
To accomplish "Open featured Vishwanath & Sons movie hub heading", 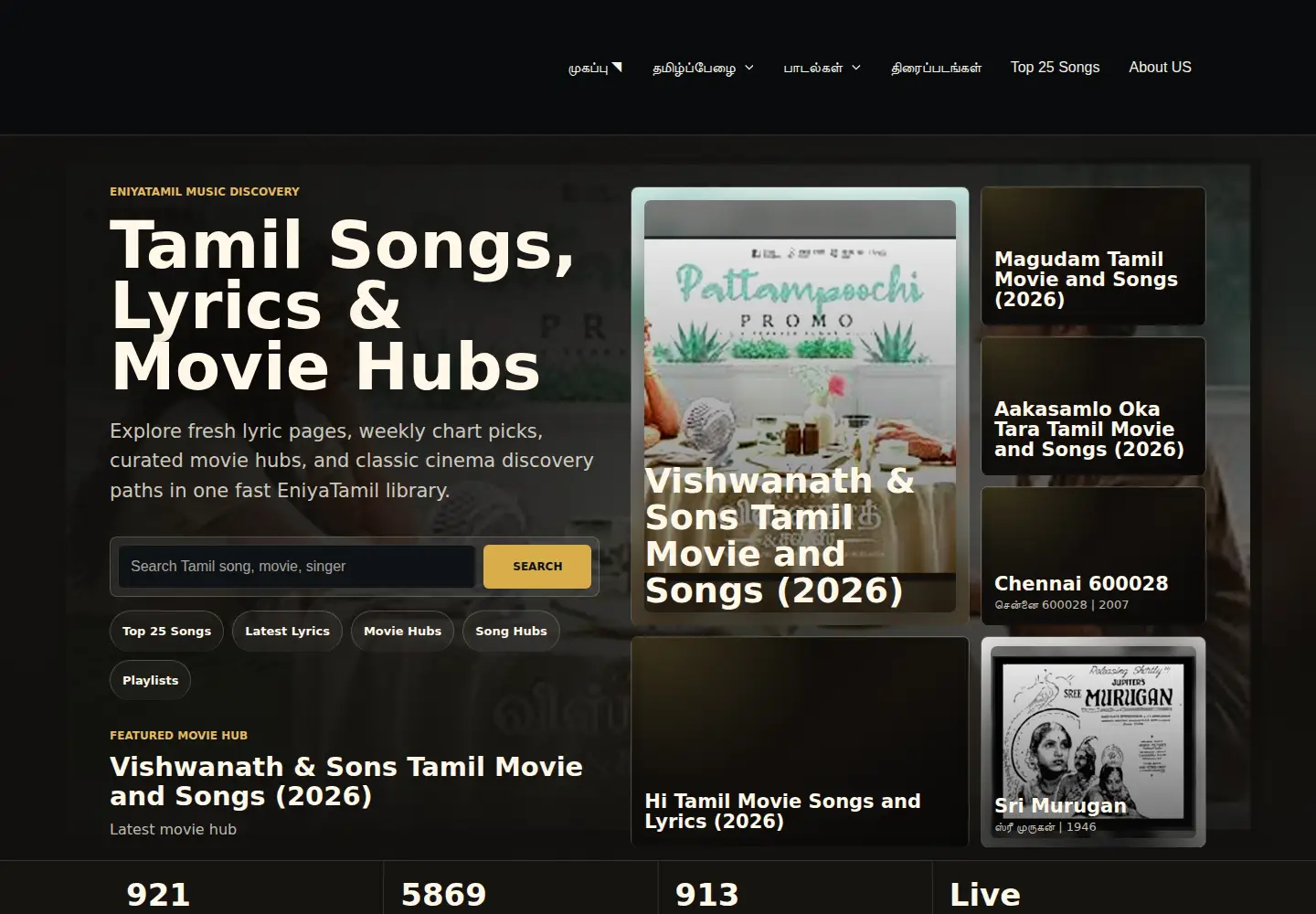I will 346,781.
